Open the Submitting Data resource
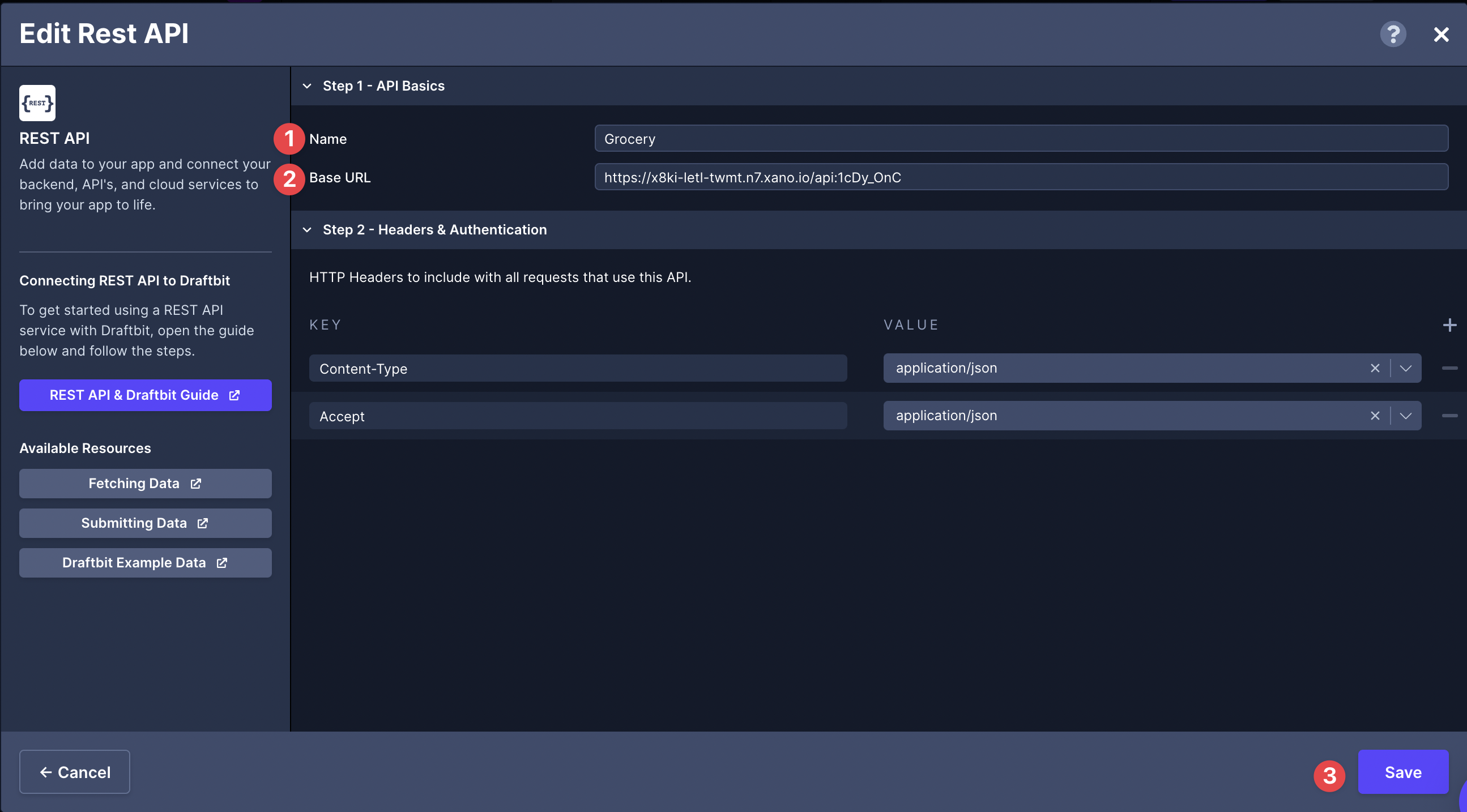This screenshot has width=1467, height=812. tap(145, 523)
